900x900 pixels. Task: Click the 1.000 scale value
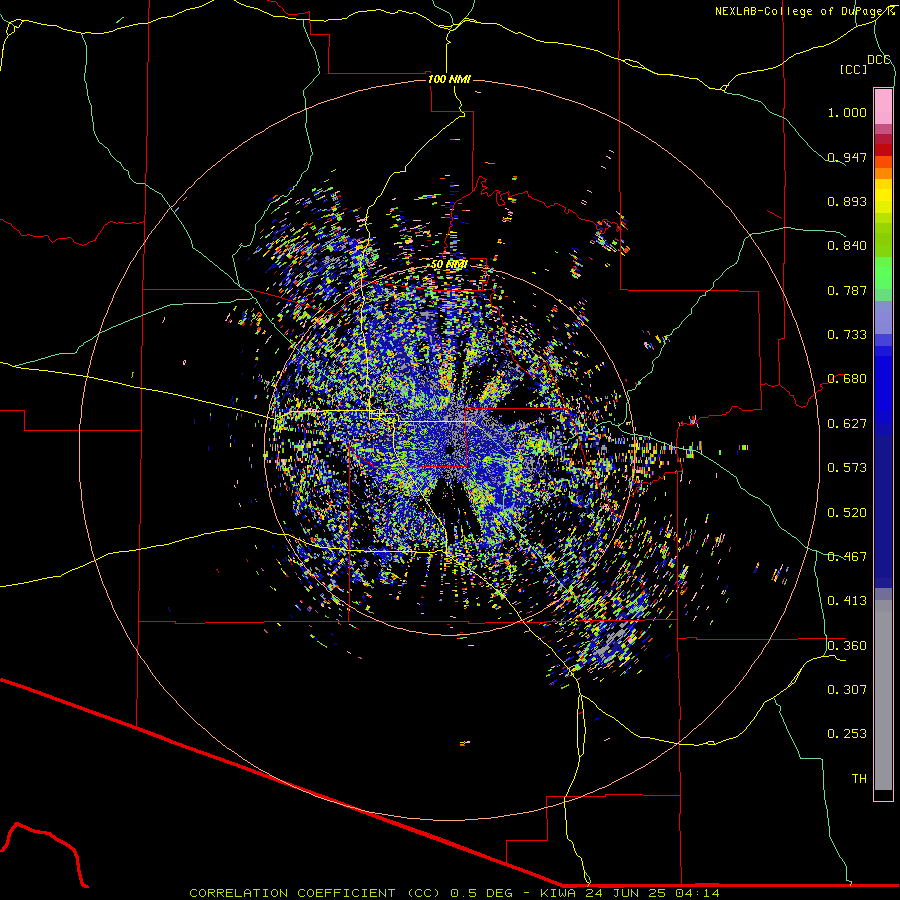pyautogui.click(x=847, y=112)
